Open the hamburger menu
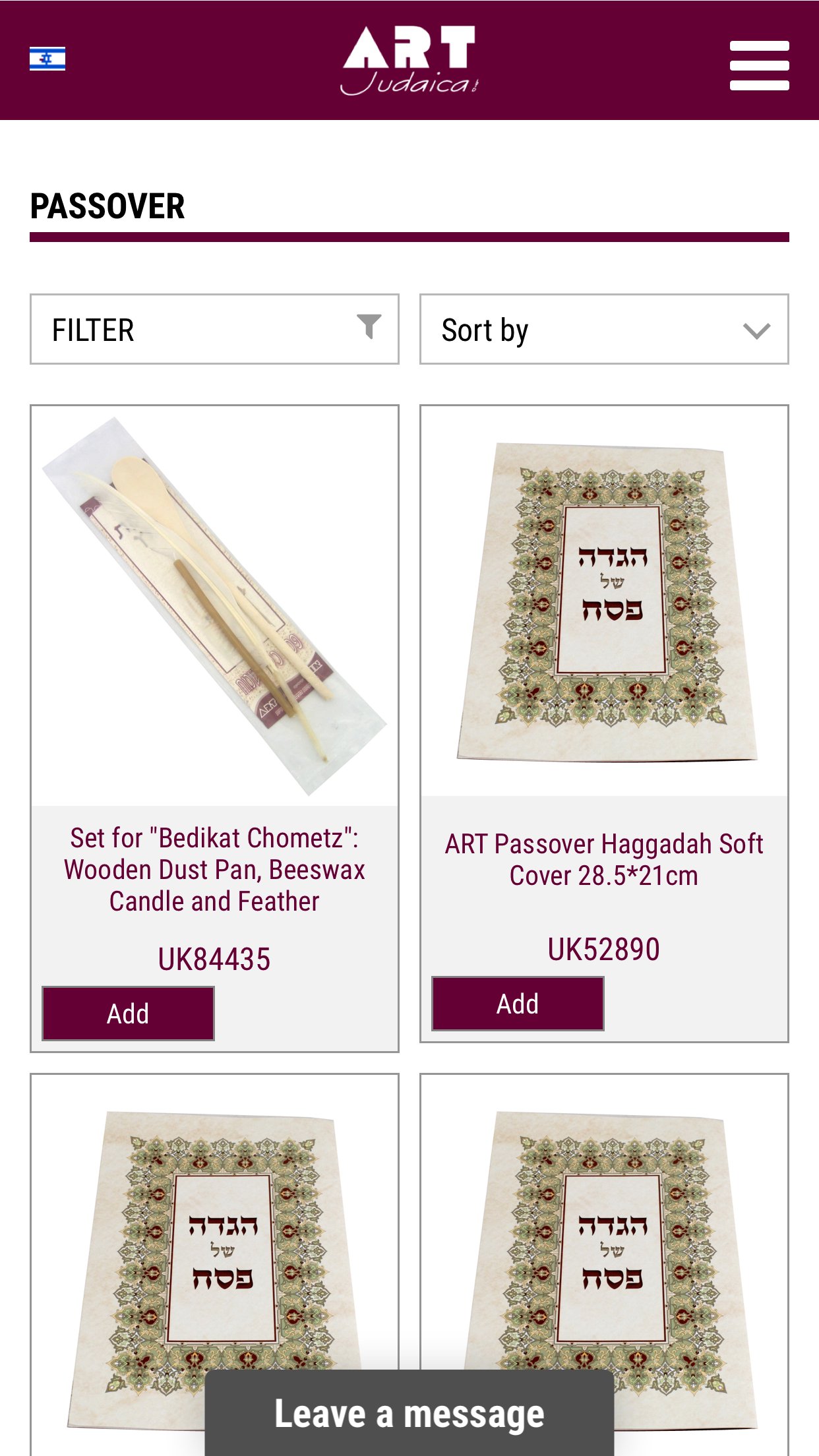Image resolution: width=819 pixels, height=1456 pixels. (759, 65)
